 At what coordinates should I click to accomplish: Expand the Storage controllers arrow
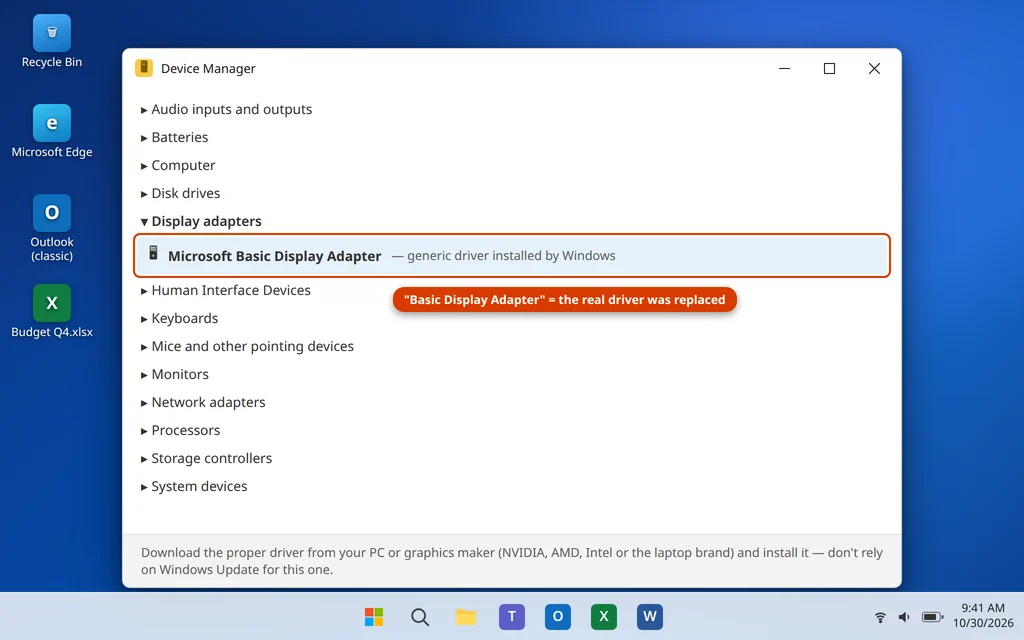click(x=144, y=459)
